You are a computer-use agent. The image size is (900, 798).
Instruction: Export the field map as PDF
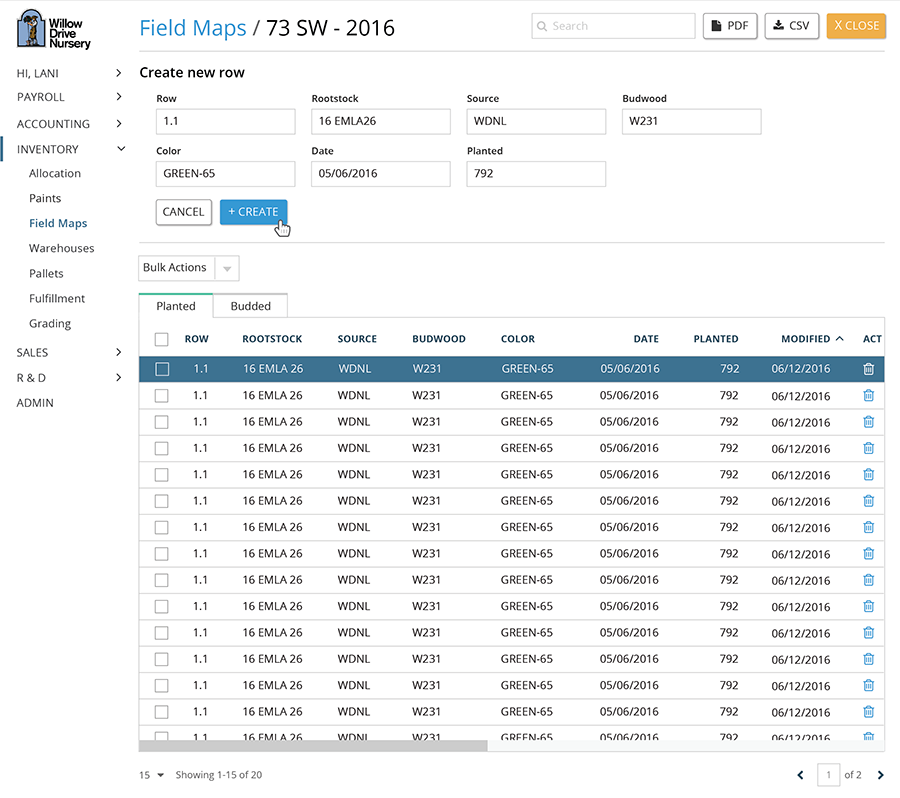pos(730,26)
